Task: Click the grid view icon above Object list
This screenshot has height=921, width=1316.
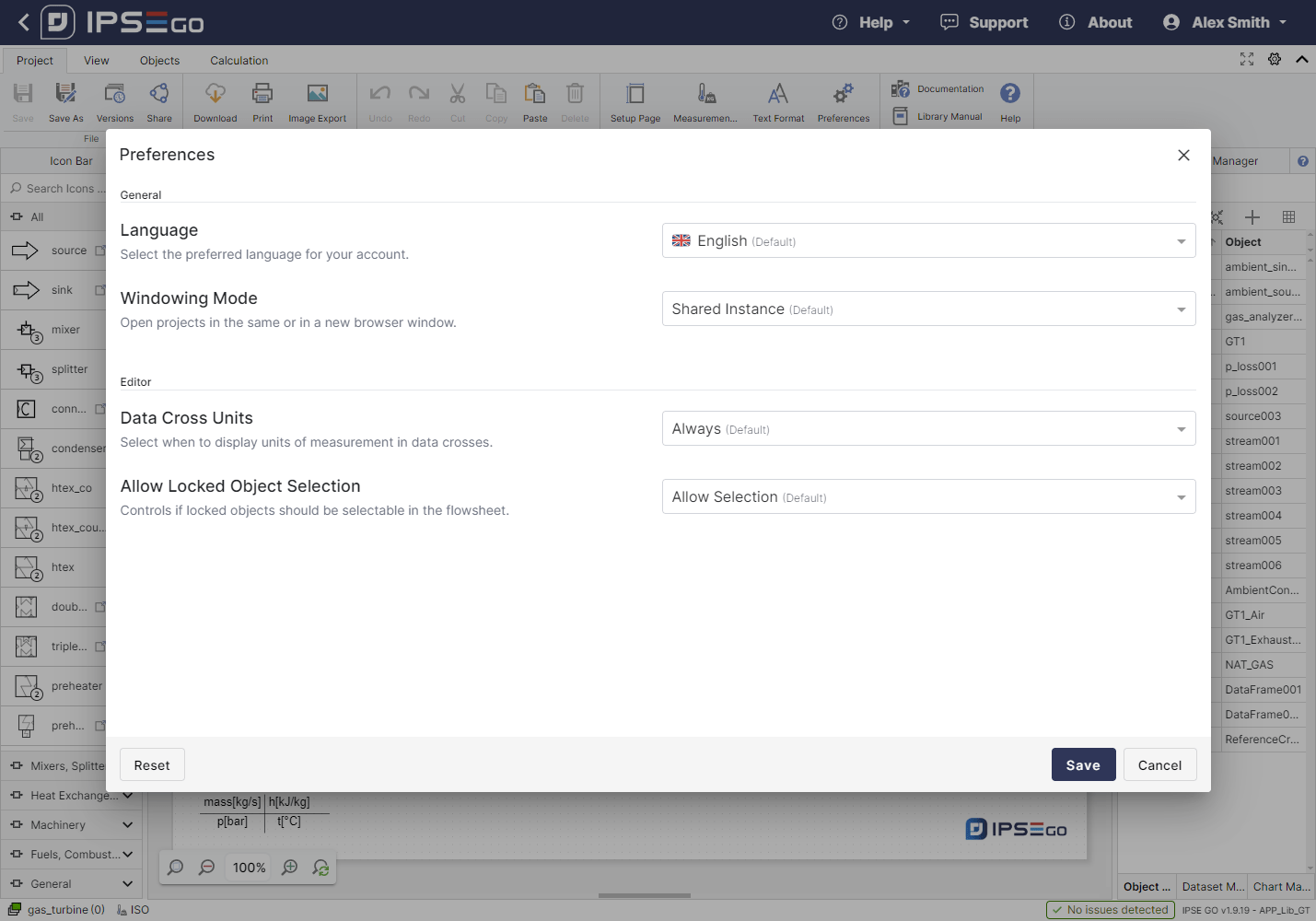Action: point(1288,217)
